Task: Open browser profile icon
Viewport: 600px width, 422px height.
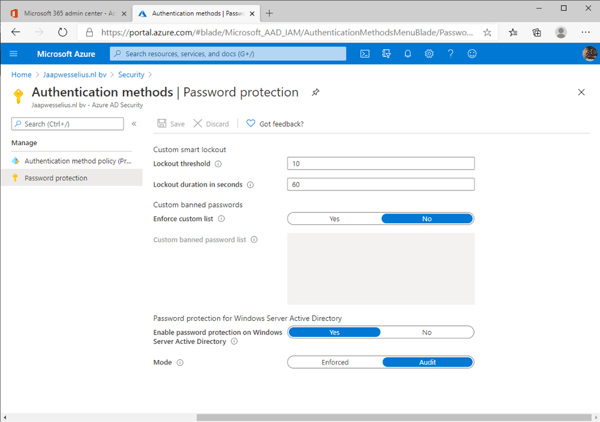Action: point(561,33)
